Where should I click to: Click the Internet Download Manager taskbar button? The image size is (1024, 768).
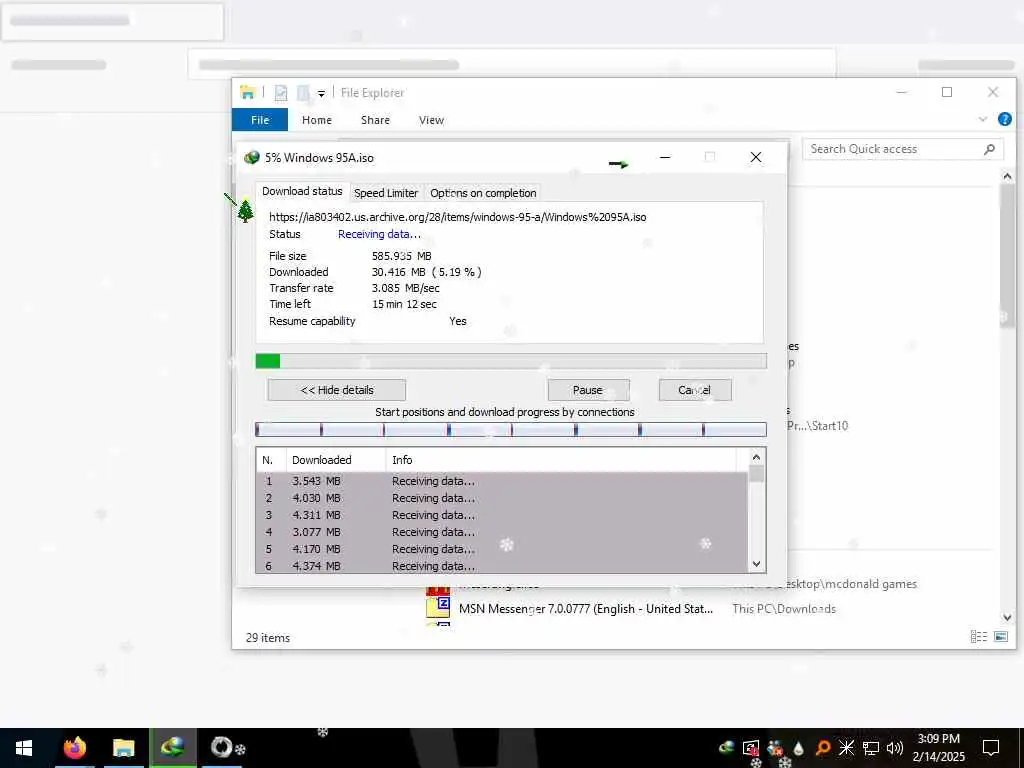(x=172, y=748)
